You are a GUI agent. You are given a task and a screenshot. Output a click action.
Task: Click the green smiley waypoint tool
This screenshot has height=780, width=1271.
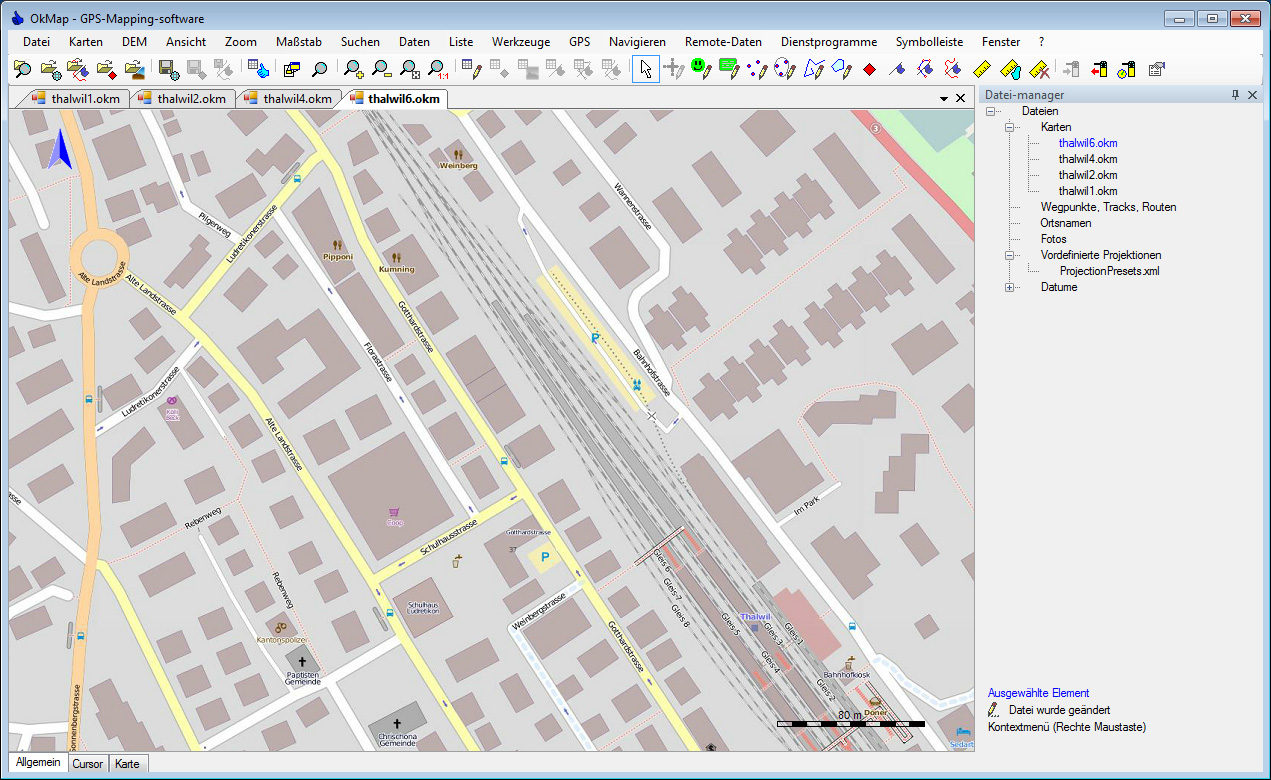pos(700,69)
